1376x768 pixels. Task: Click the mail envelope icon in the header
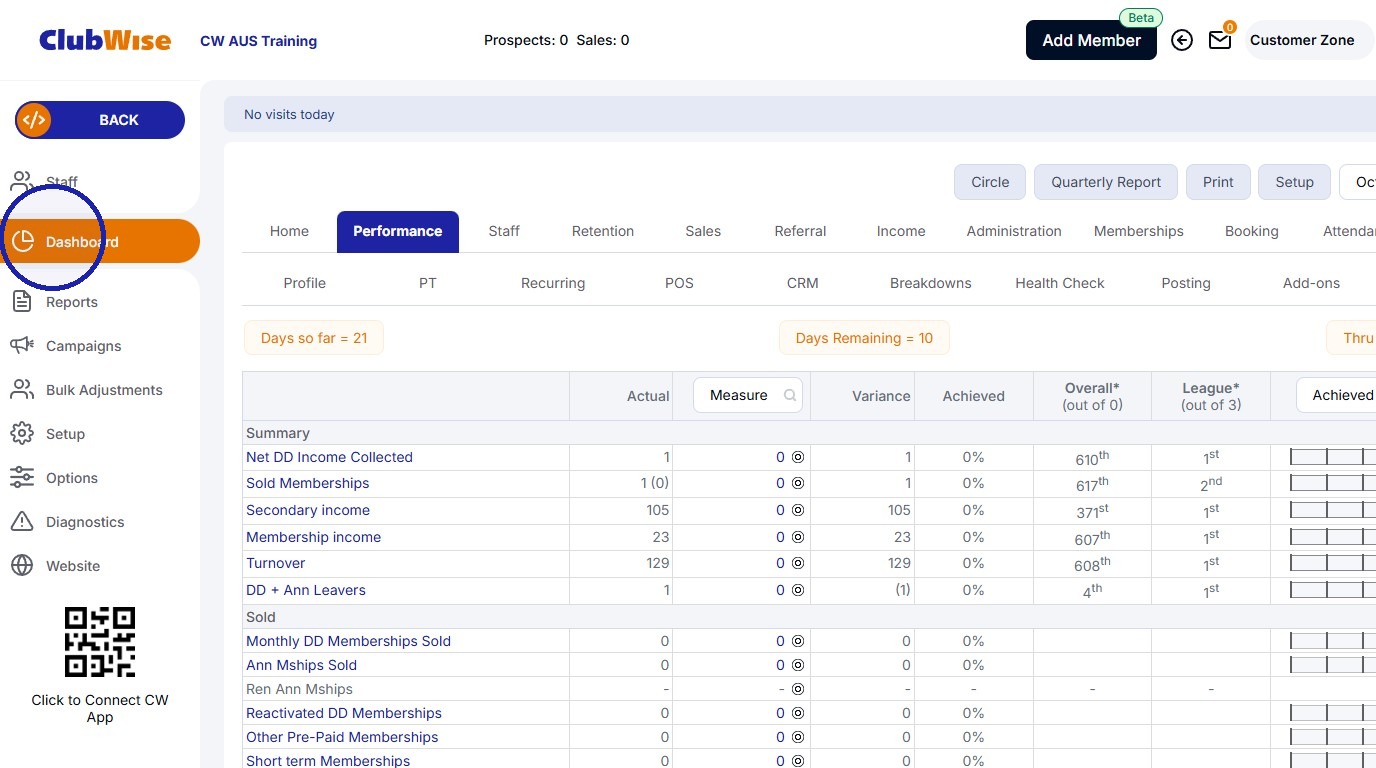click(1220, 40)
